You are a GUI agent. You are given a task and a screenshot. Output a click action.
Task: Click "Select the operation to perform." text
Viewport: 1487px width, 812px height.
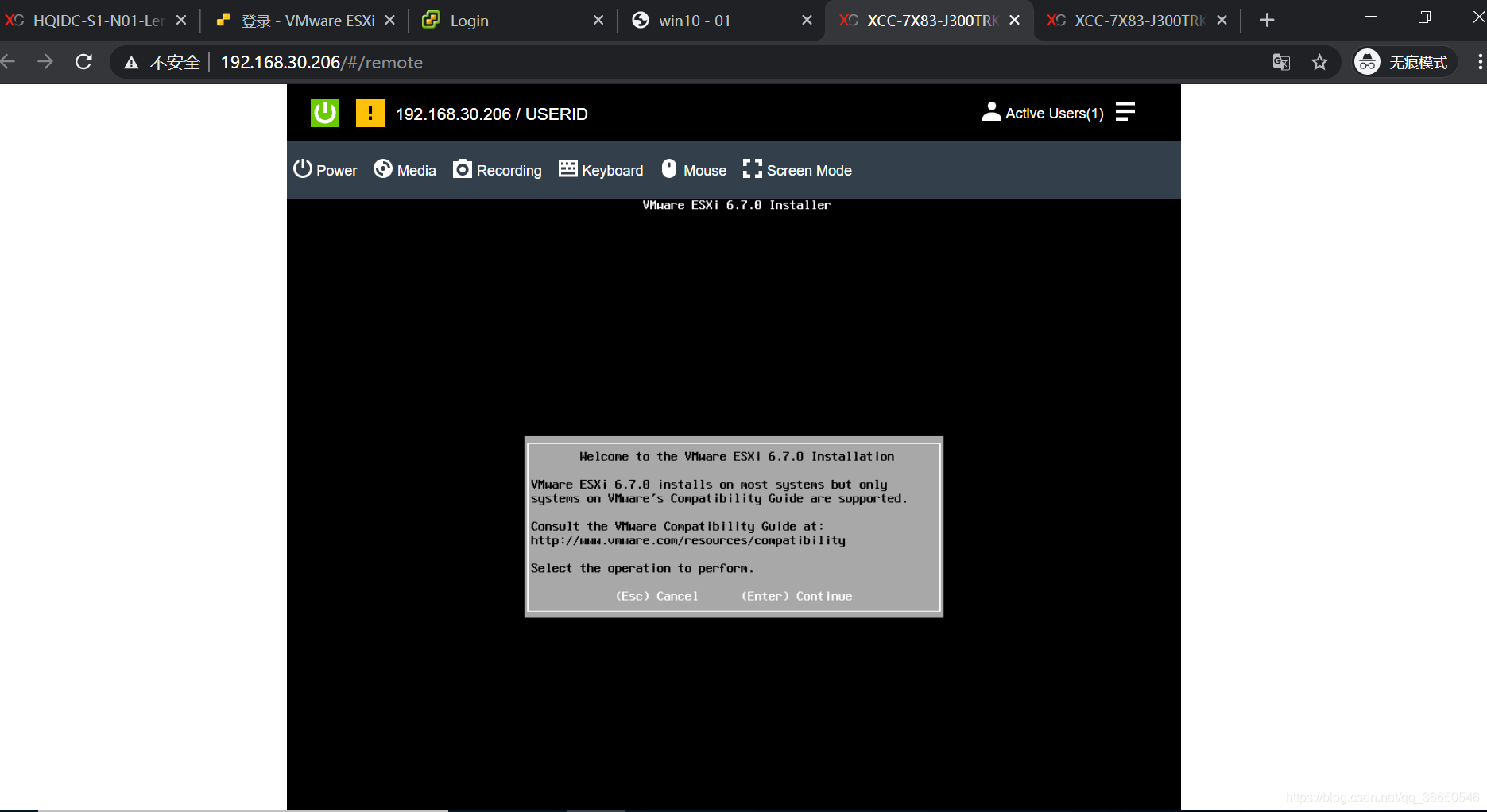click(642, 568)
